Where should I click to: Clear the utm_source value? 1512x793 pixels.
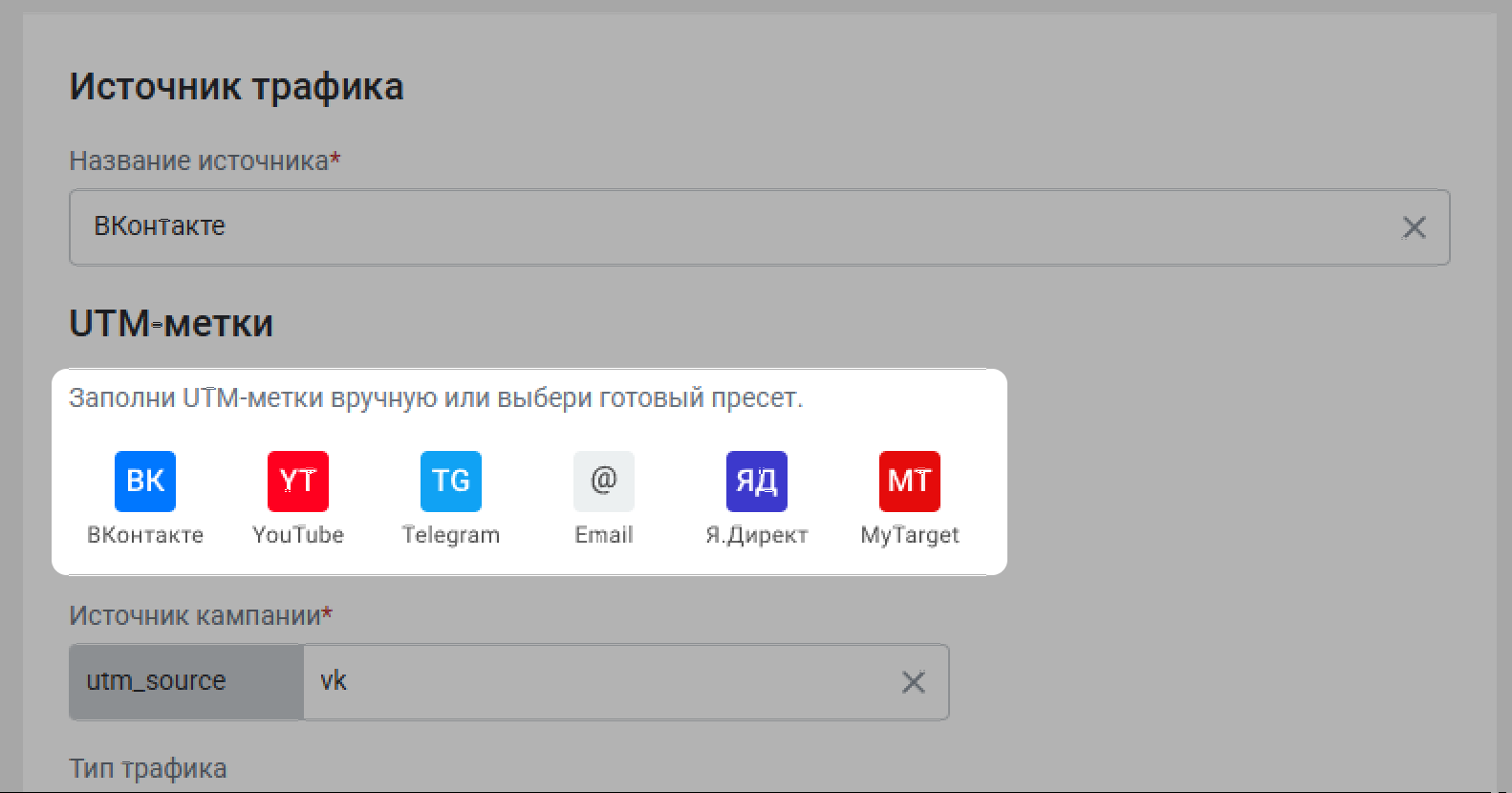[x=914, y=682]
